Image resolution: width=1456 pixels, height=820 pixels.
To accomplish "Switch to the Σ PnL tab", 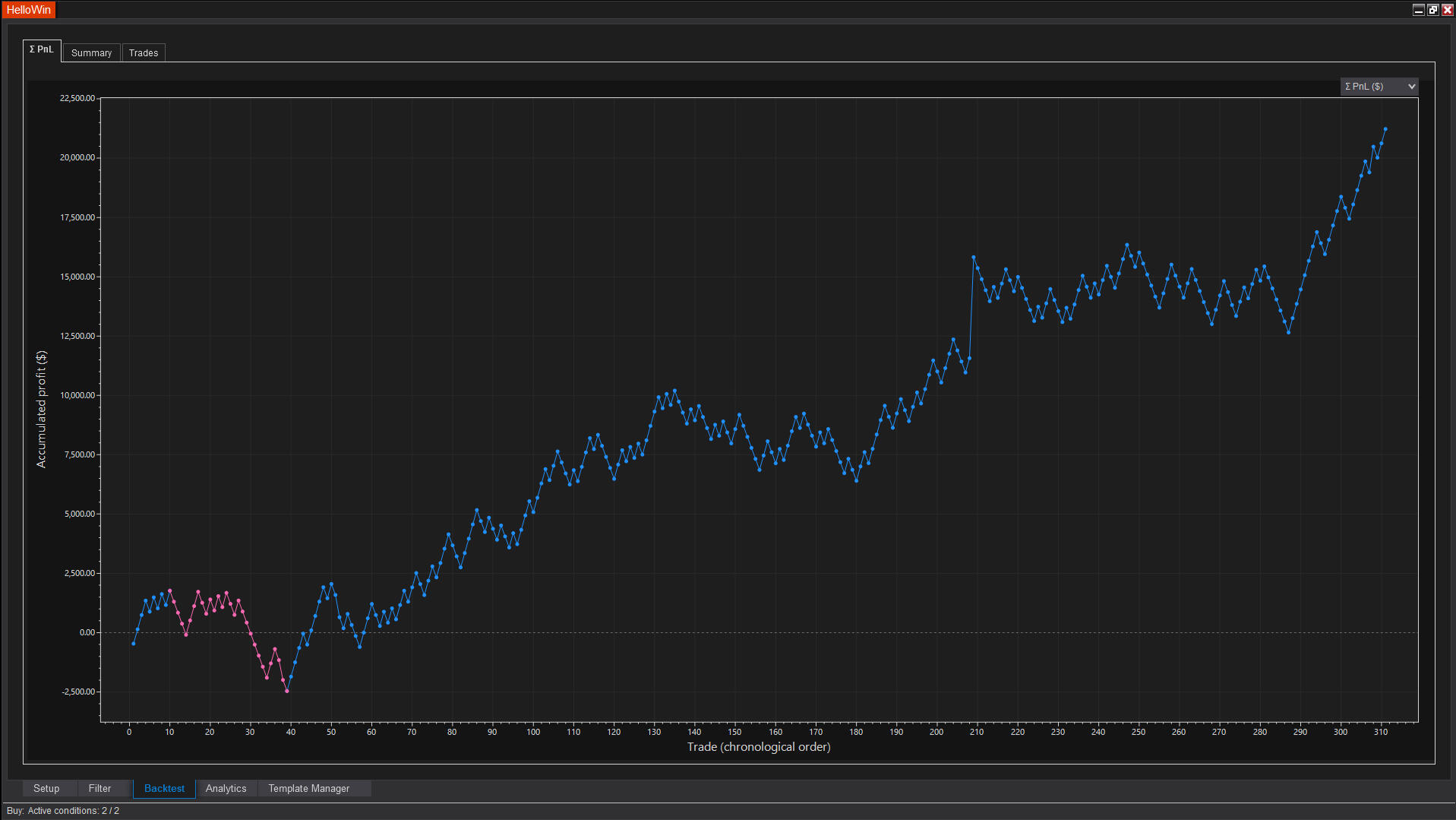I will (42, 50).
